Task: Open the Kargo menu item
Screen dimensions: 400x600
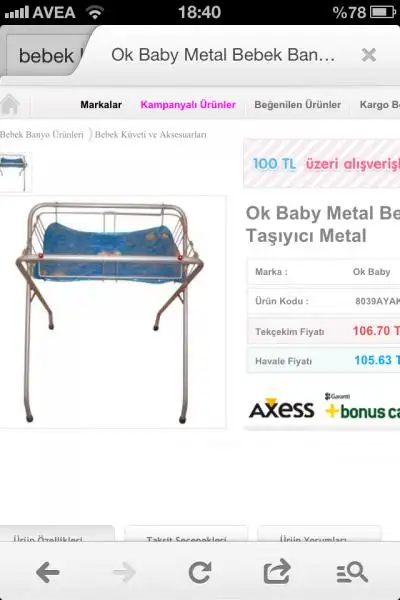Action: [379, 104]
